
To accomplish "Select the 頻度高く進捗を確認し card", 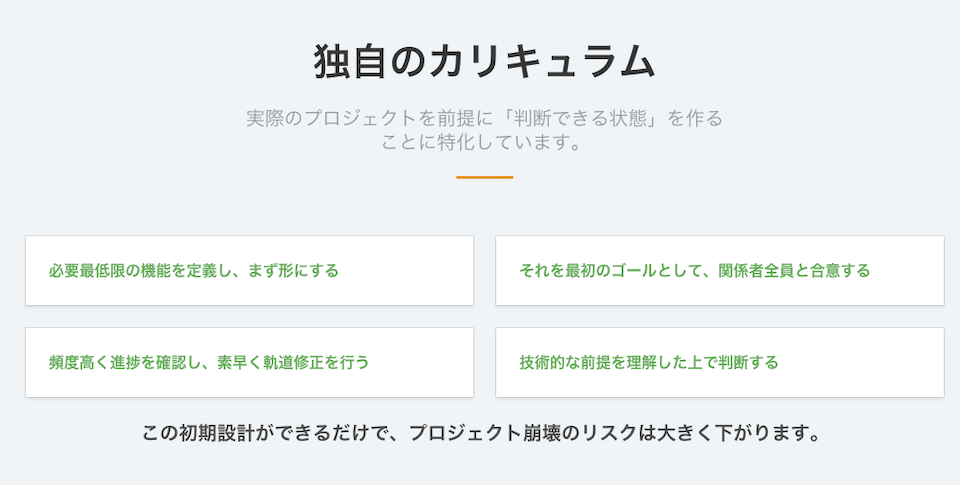I will (249, 362).
